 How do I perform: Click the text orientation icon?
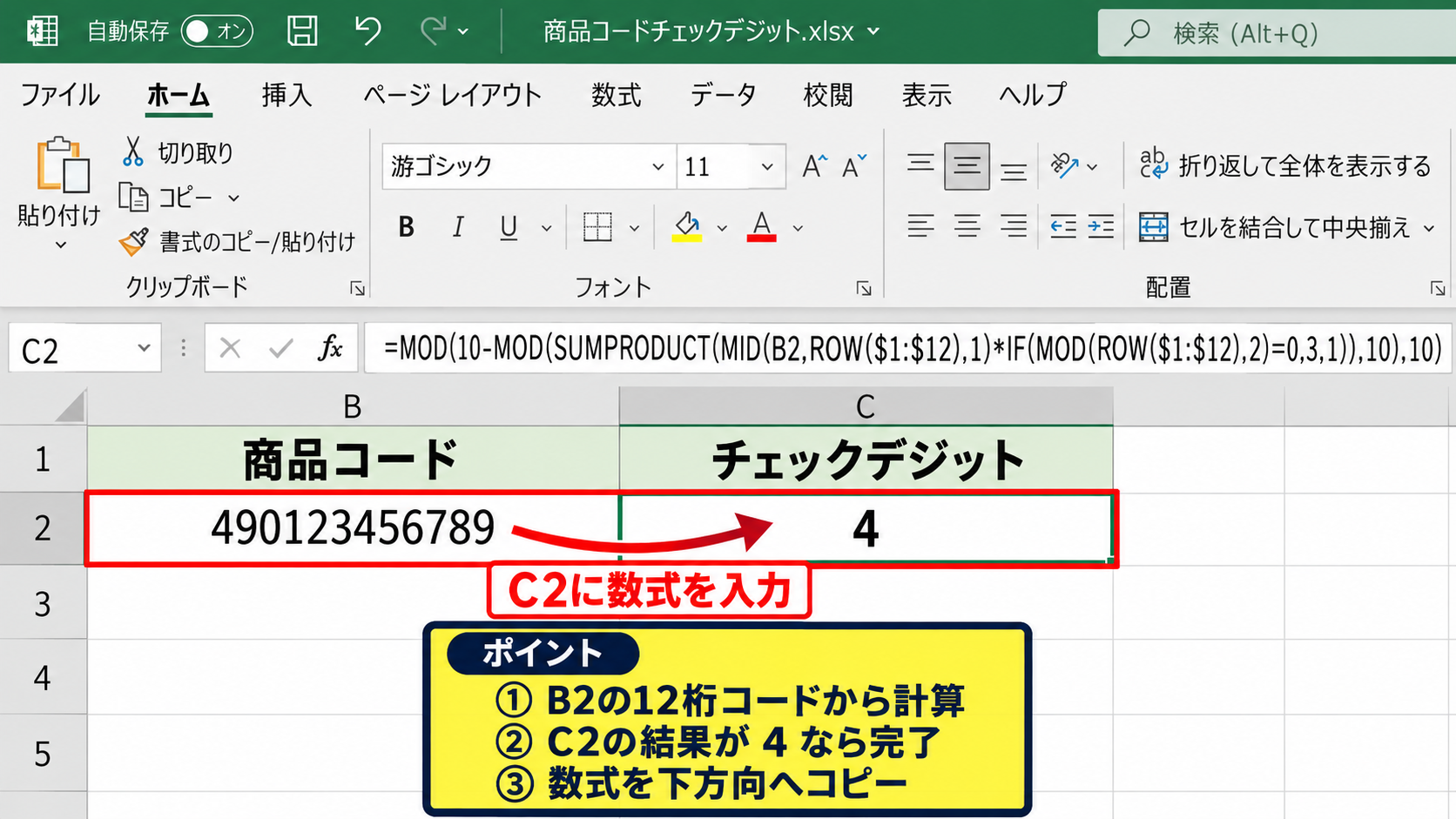1064,165
